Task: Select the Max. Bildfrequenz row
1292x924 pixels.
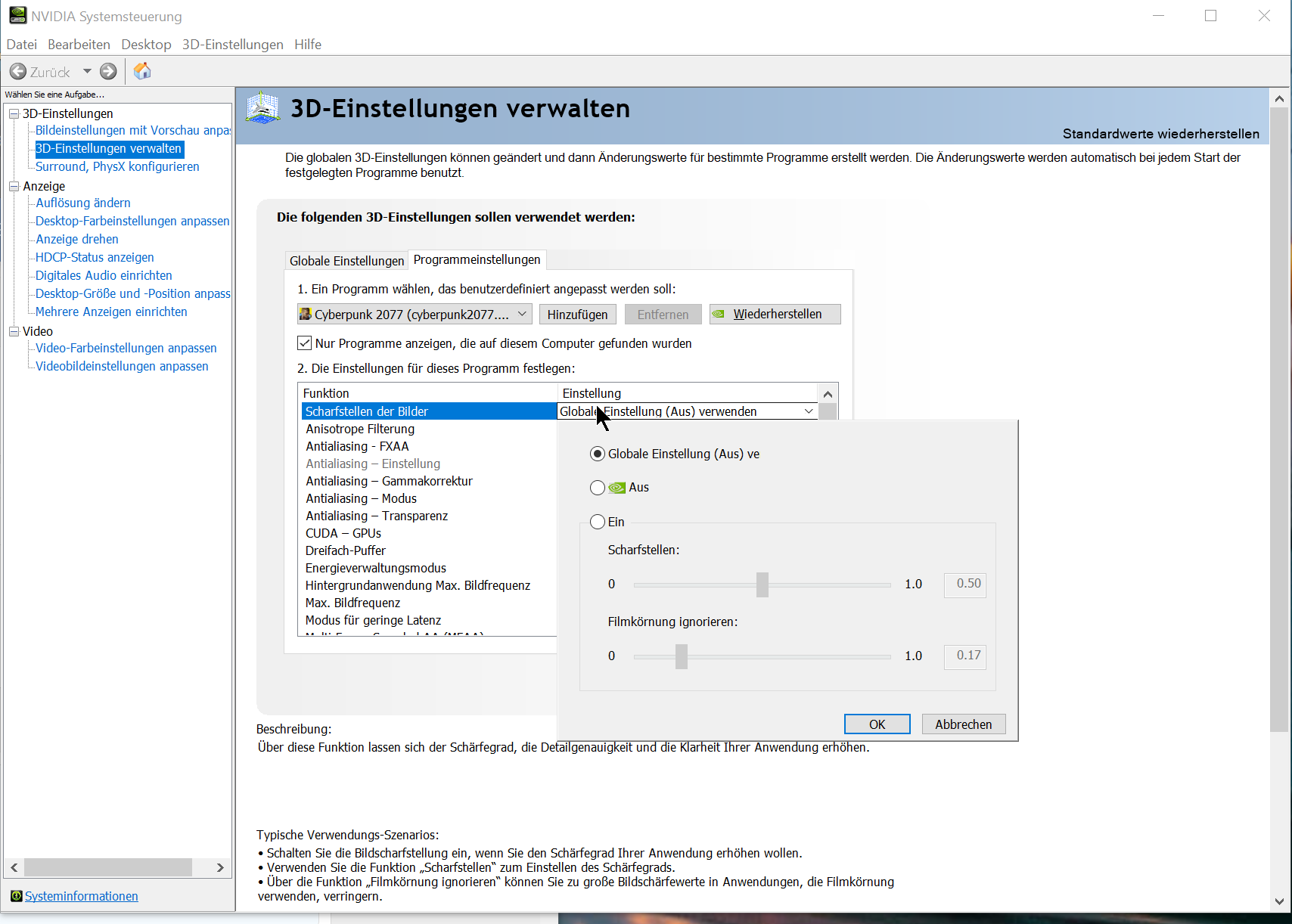Action: (429, 603)
